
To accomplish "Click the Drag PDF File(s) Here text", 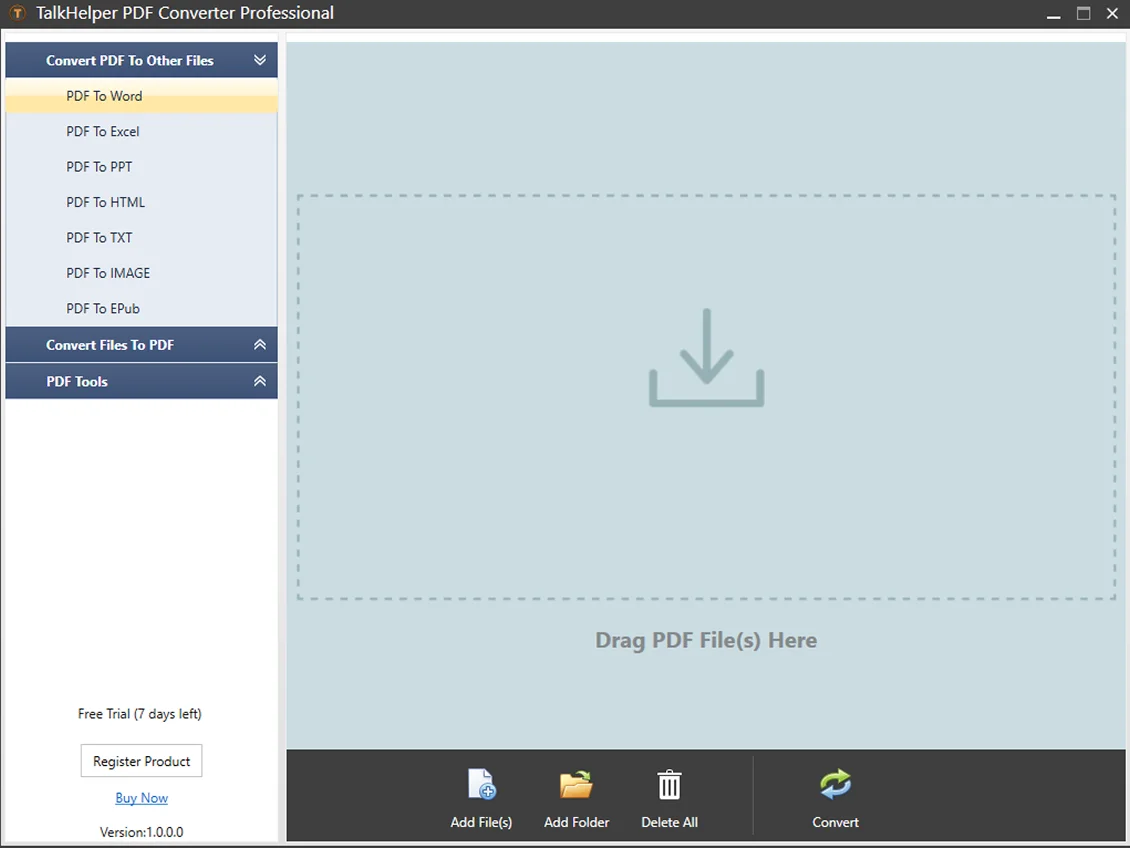I will coord(706,640).
